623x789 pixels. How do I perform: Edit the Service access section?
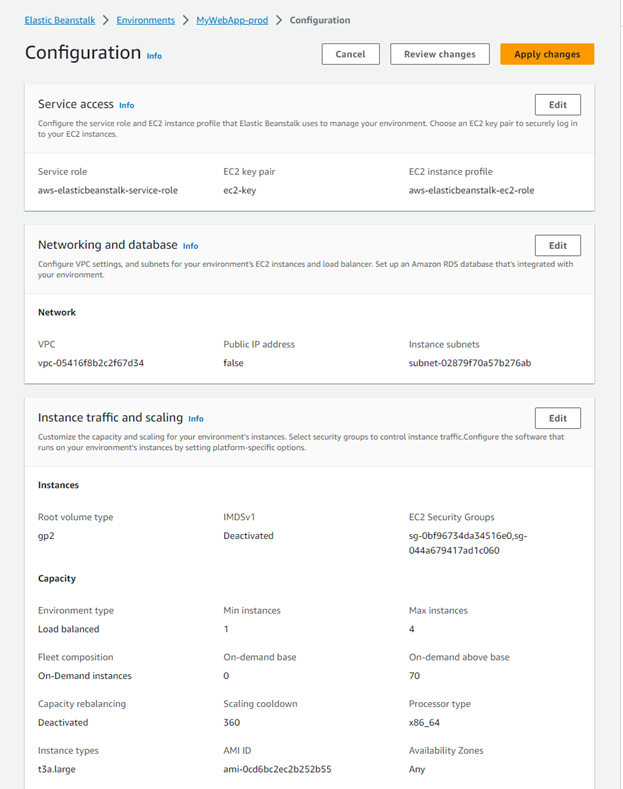coord(558,105)
